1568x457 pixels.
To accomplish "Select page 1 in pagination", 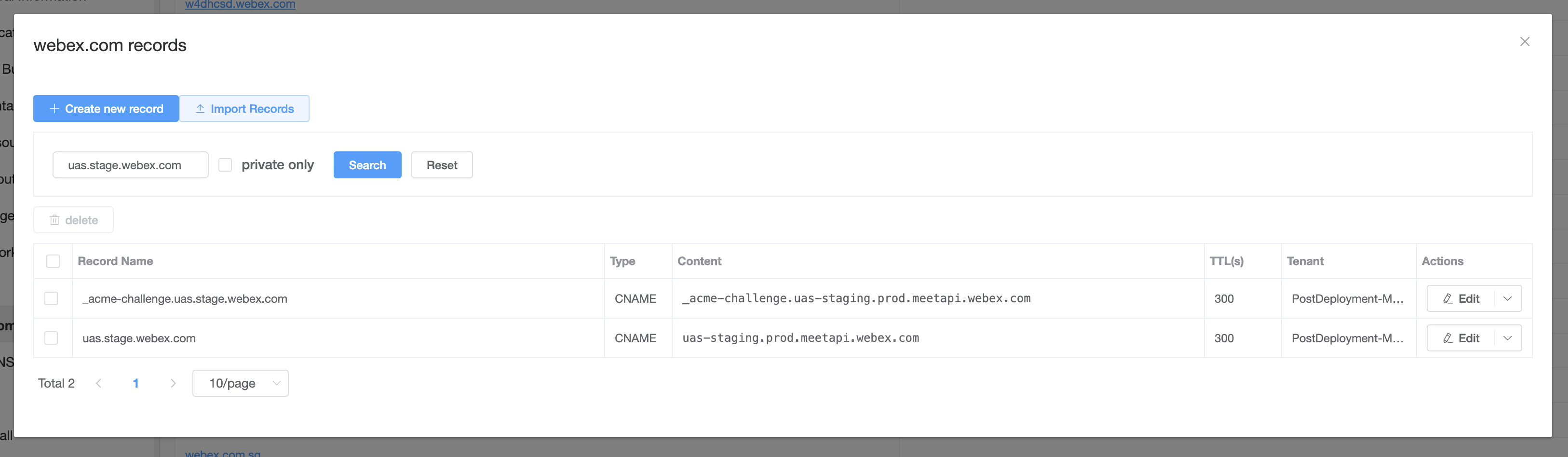I will click(x=136, y=383).
